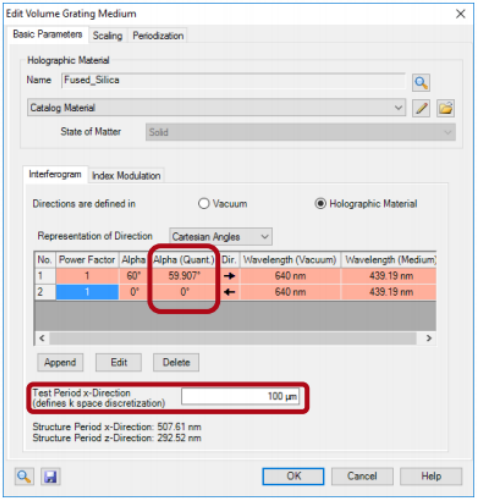477x499 pixels.
Task: Click the magnifier icon beside material name
Action: [x=421, y=82]
